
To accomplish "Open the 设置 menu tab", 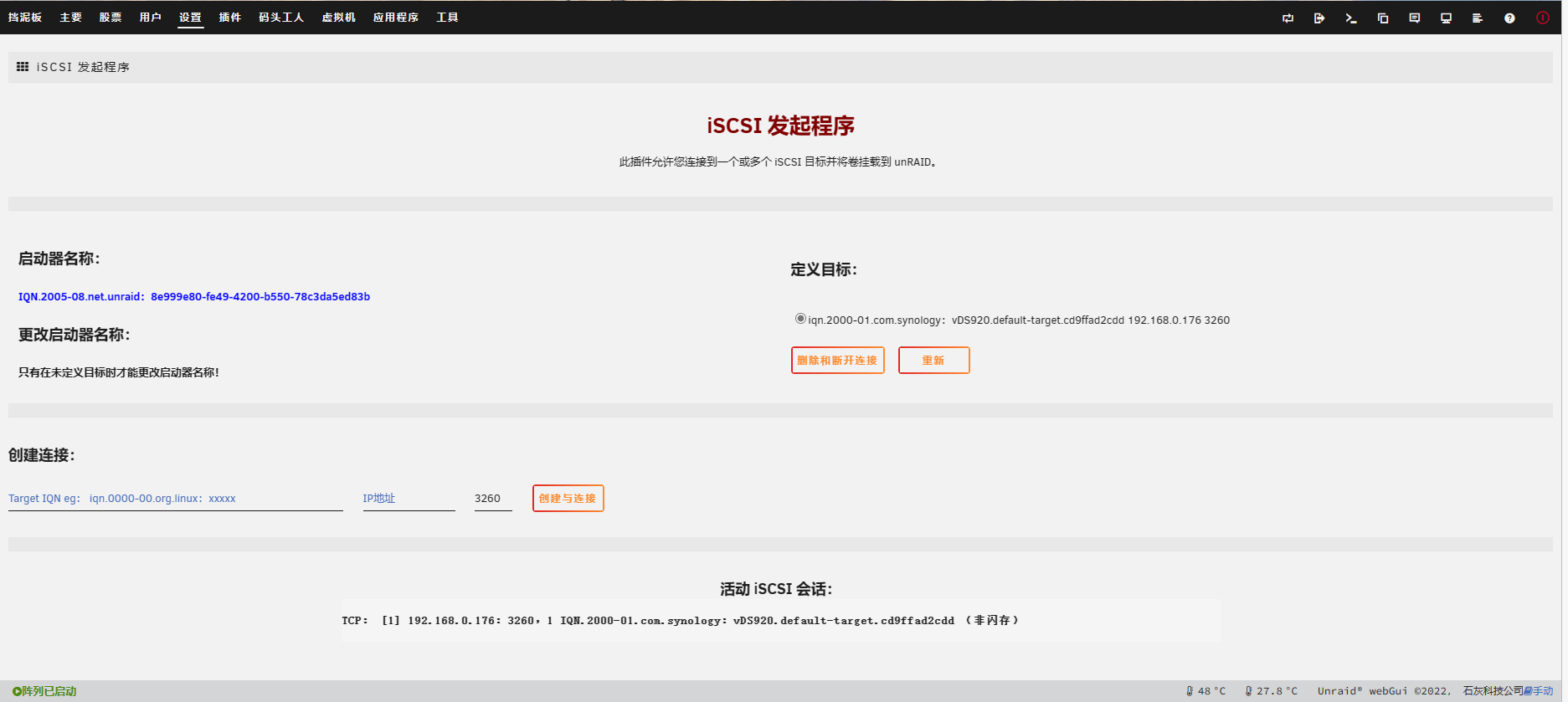I will click(x=190, y=18).
